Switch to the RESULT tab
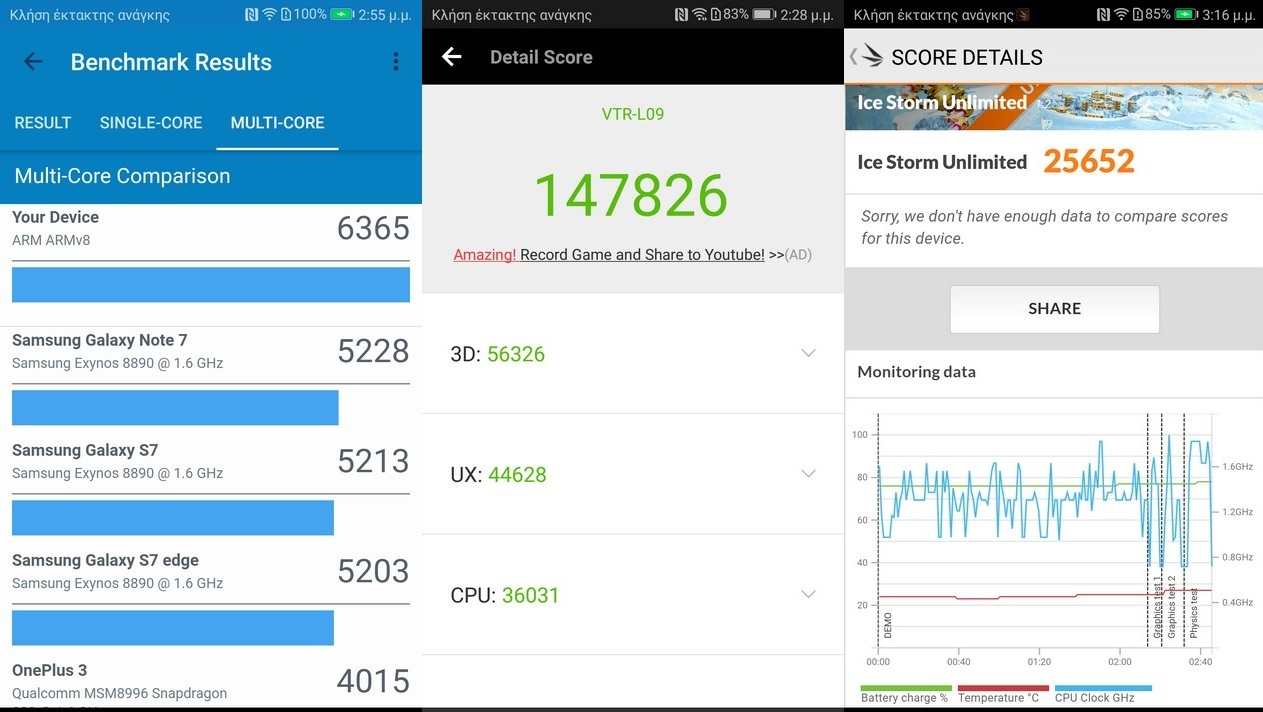Image resolution: width=1263 pixels, height=712 pixels. [x=42, y=123]
